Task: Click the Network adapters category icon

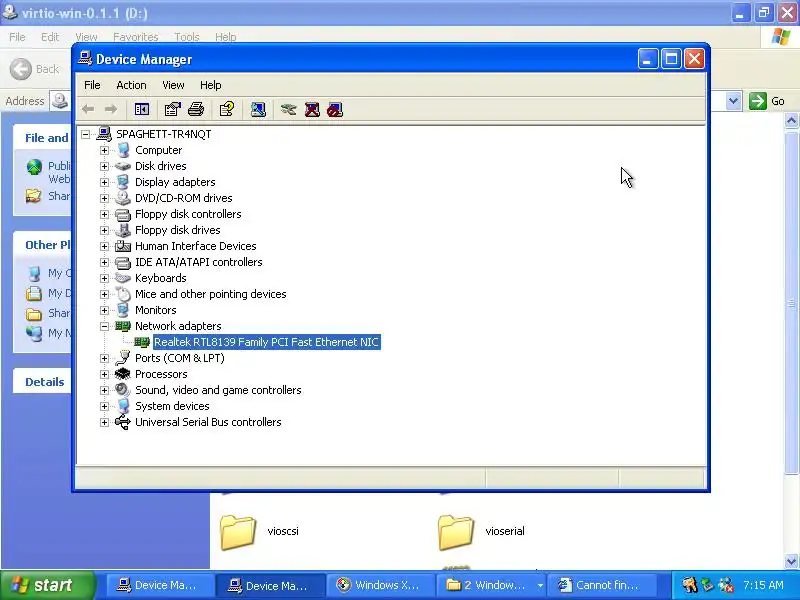Action: [x=122, y=326]
